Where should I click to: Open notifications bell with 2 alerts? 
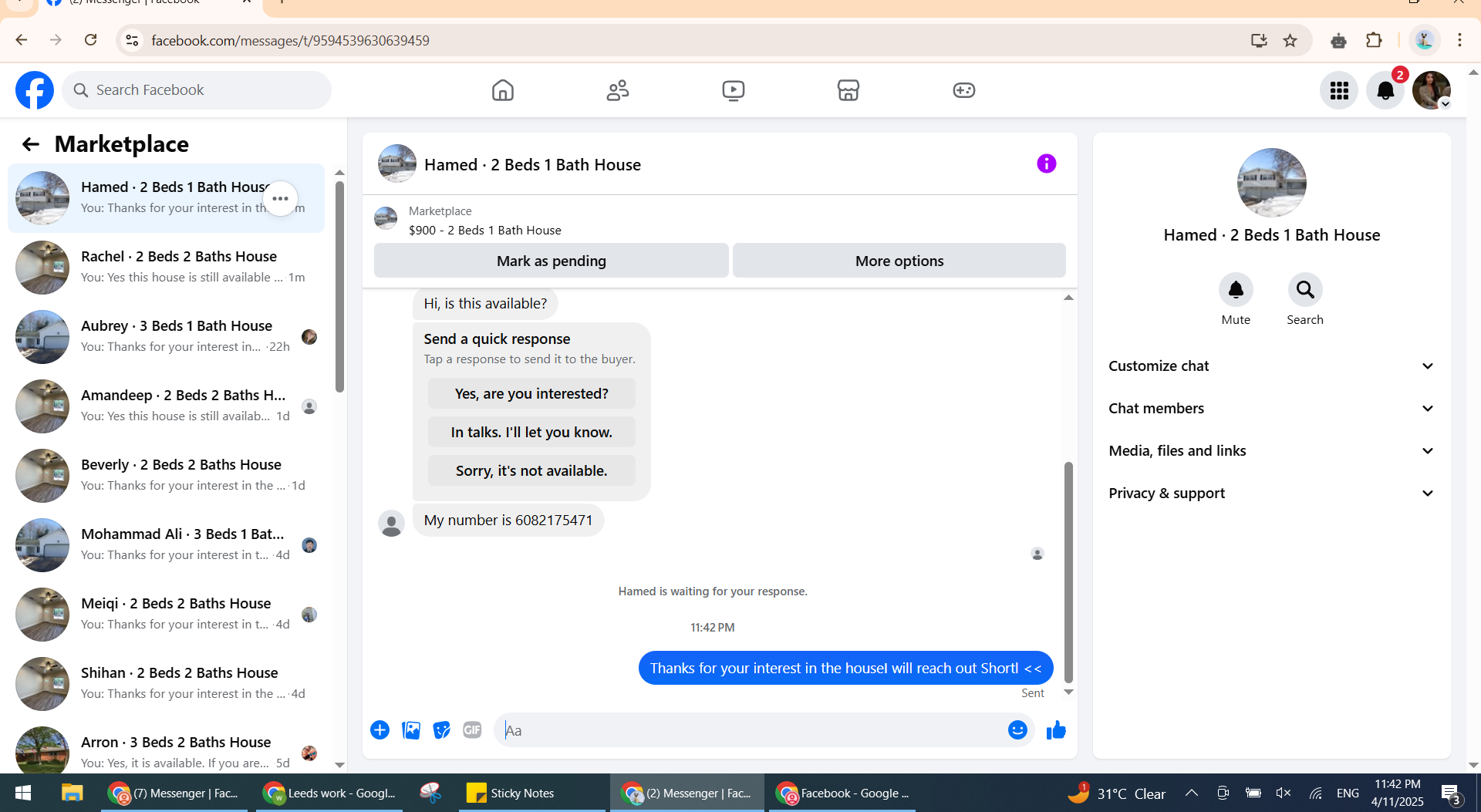point(1385,90)
